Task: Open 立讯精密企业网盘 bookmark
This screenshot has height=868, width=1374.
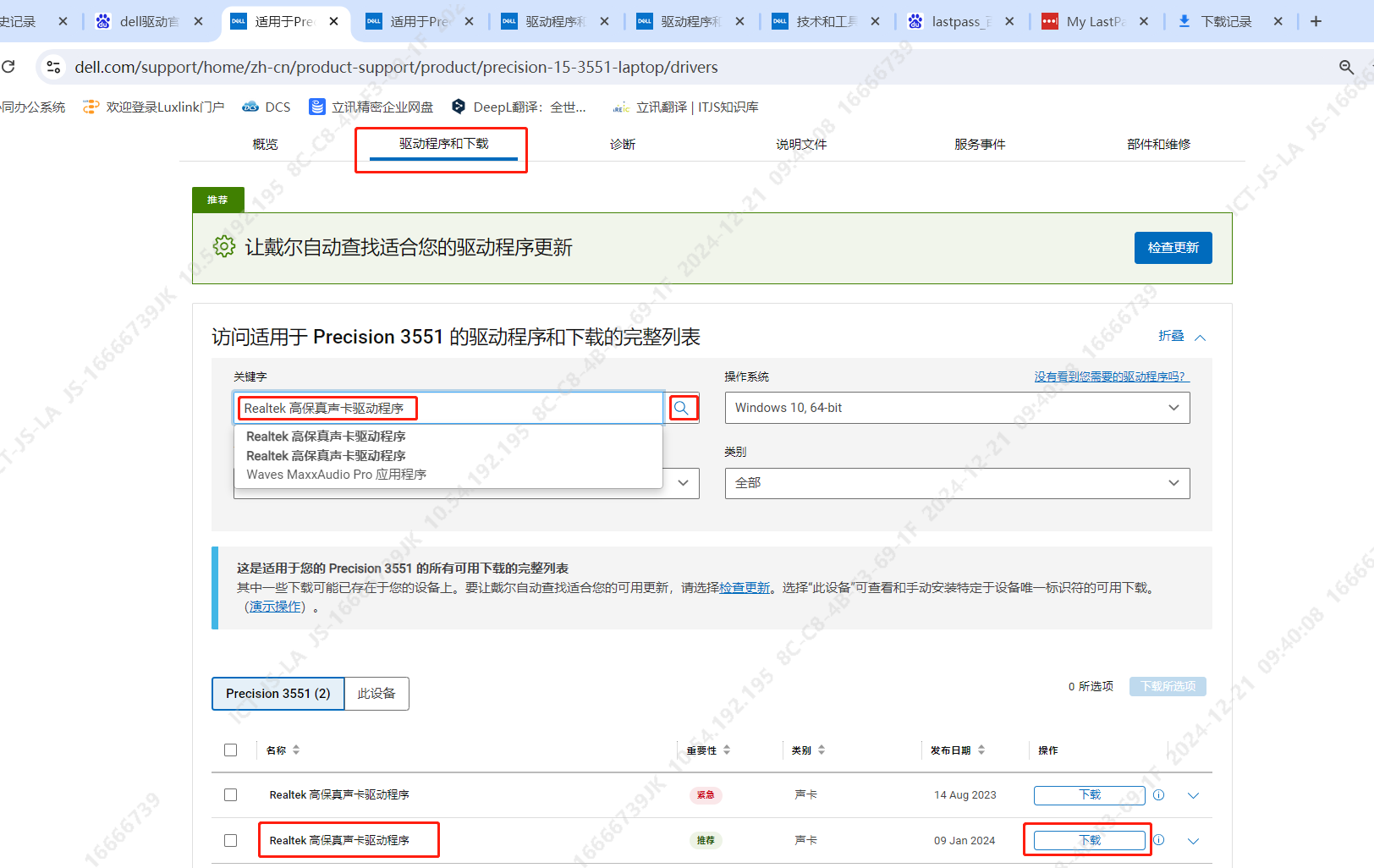Action: pos(371,107)
